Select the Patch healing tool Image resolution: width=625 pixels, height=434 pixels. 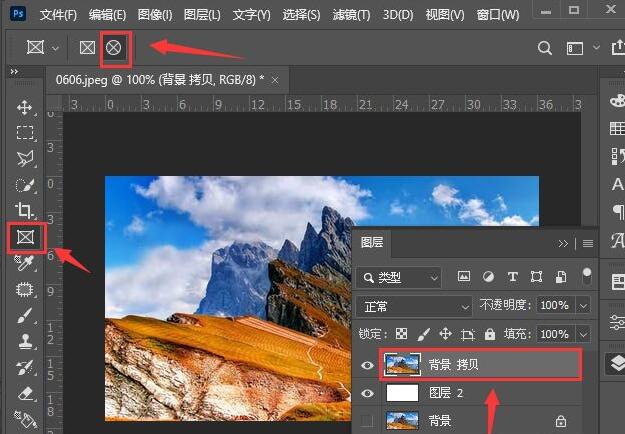click(25, 289)
